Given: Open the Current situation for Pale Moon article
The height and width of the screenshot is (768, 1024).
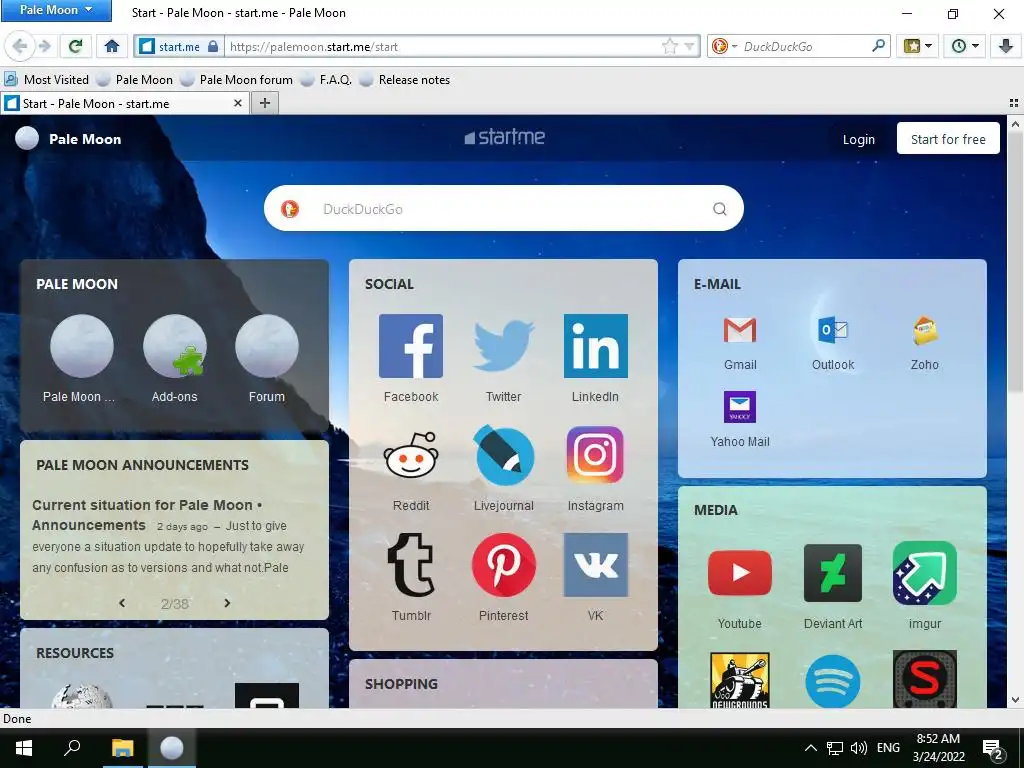Looking at the screenshot, I should coord(147,515).
